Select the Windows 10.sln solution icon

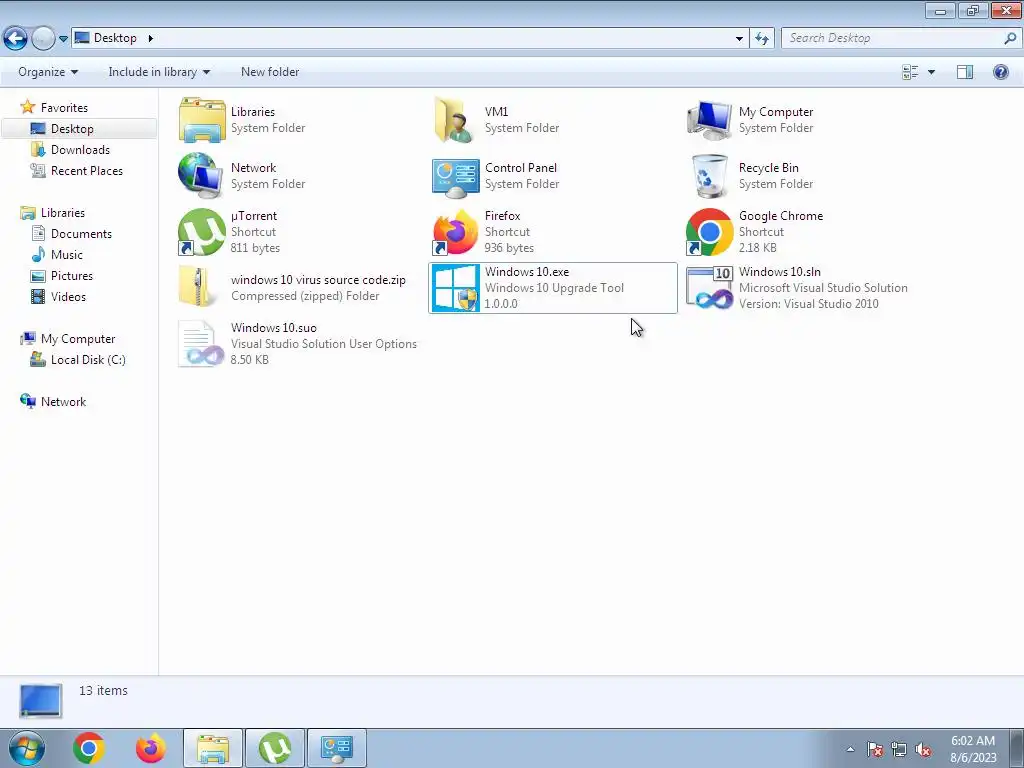709,287
